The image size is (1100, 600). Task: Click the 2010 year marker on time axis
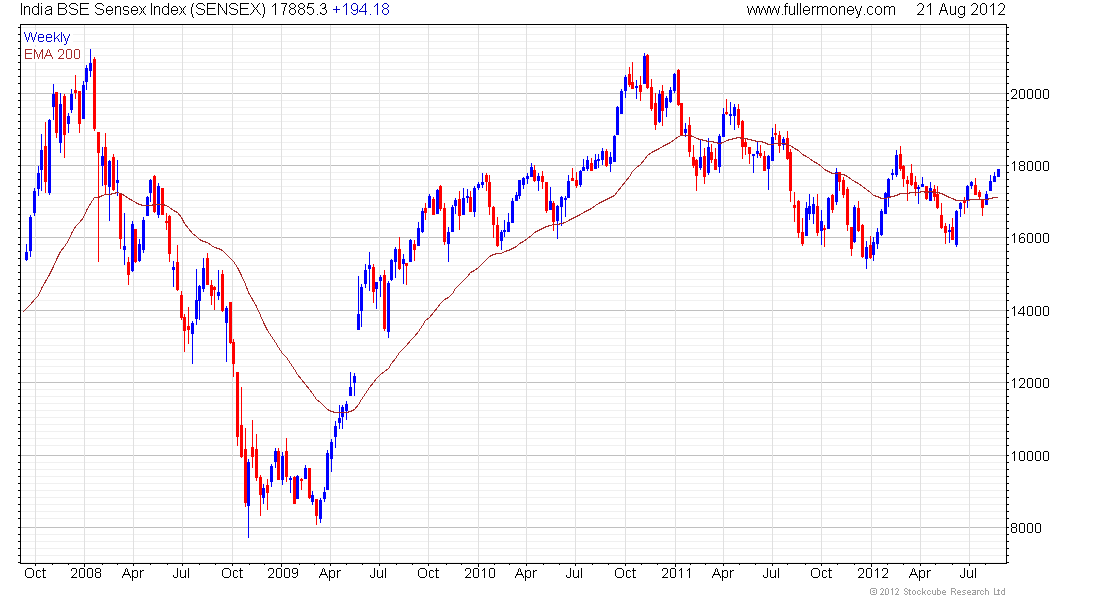480,573
